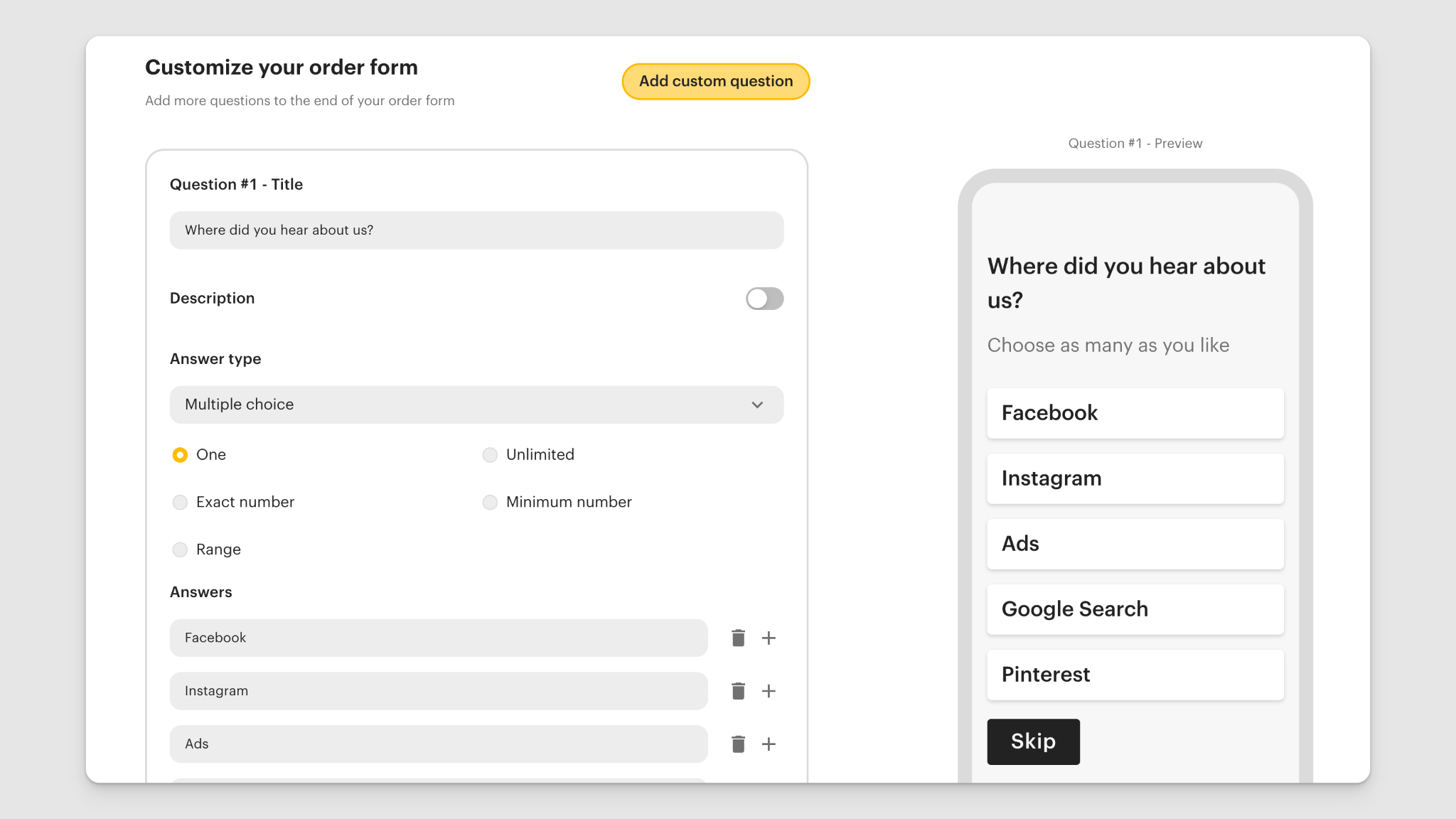The width and height of the screenshot is (1456, 819).
Task: Add a new answer below Facebook
Action: tap(769, 638)
